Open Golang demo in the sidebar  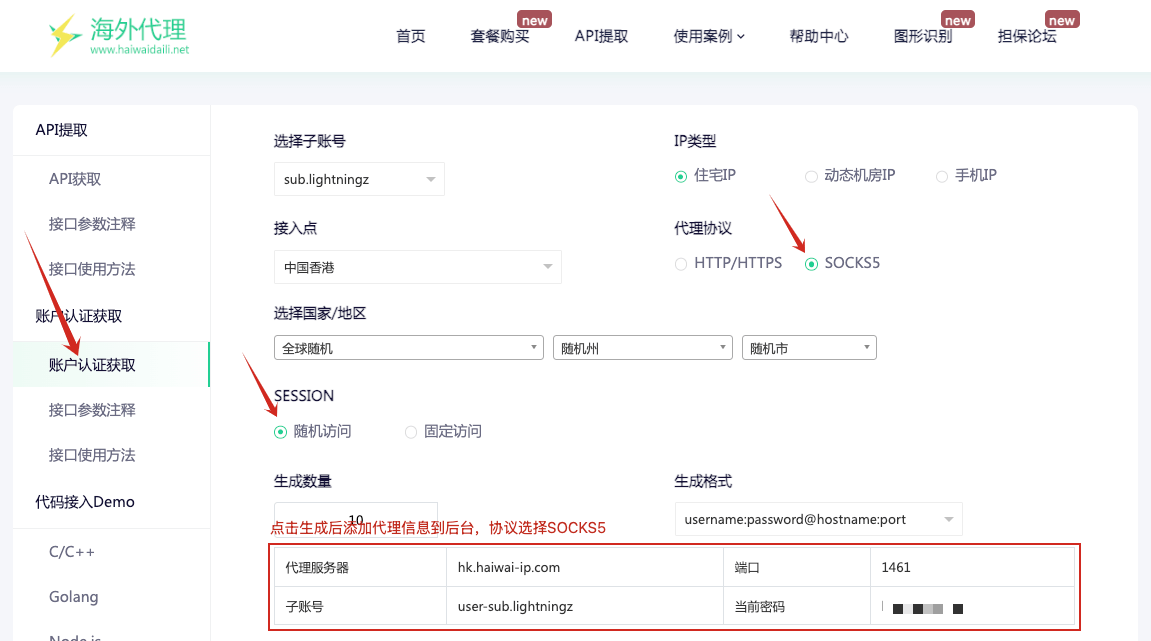(x=74, y=597)
